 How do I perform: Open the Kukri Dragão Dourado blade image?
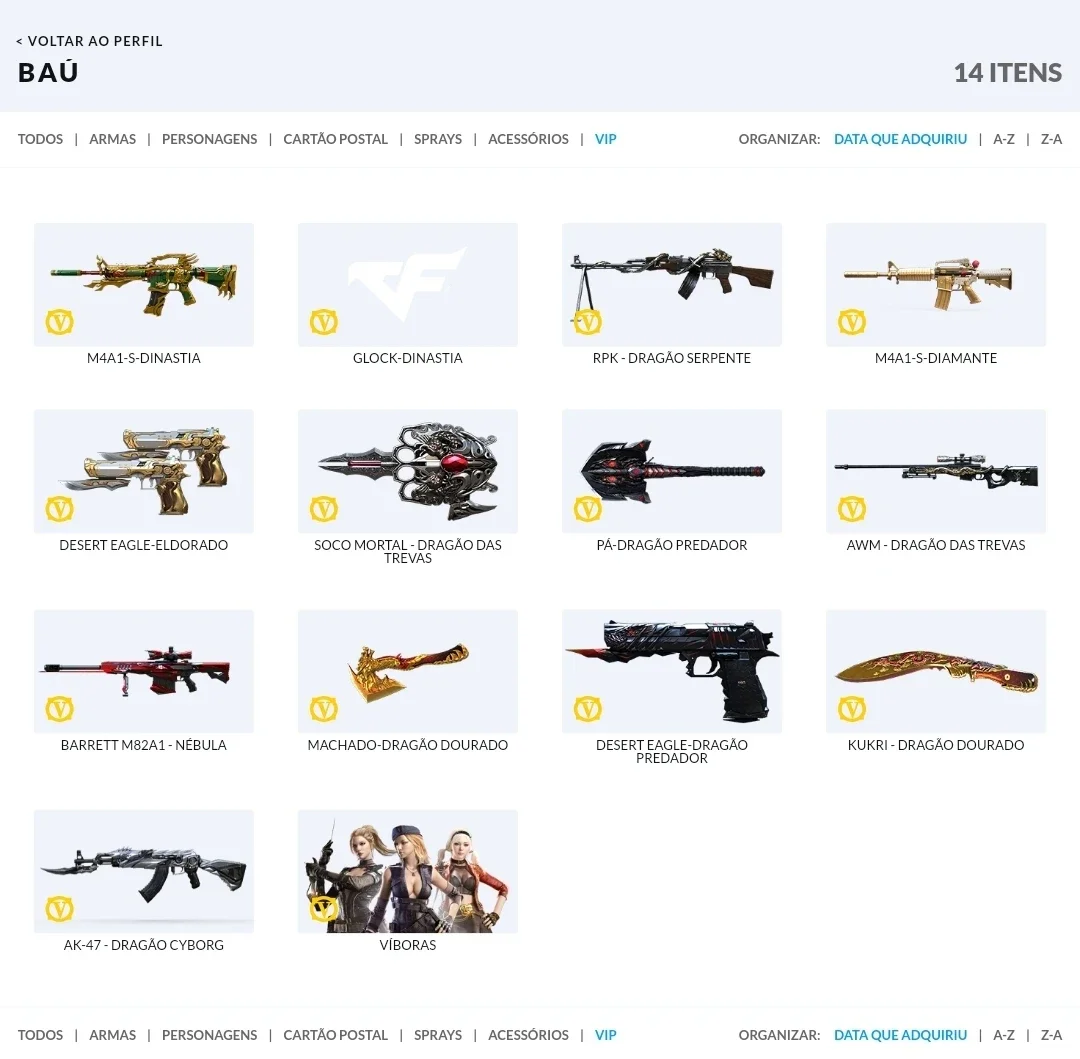pos(936,671)
